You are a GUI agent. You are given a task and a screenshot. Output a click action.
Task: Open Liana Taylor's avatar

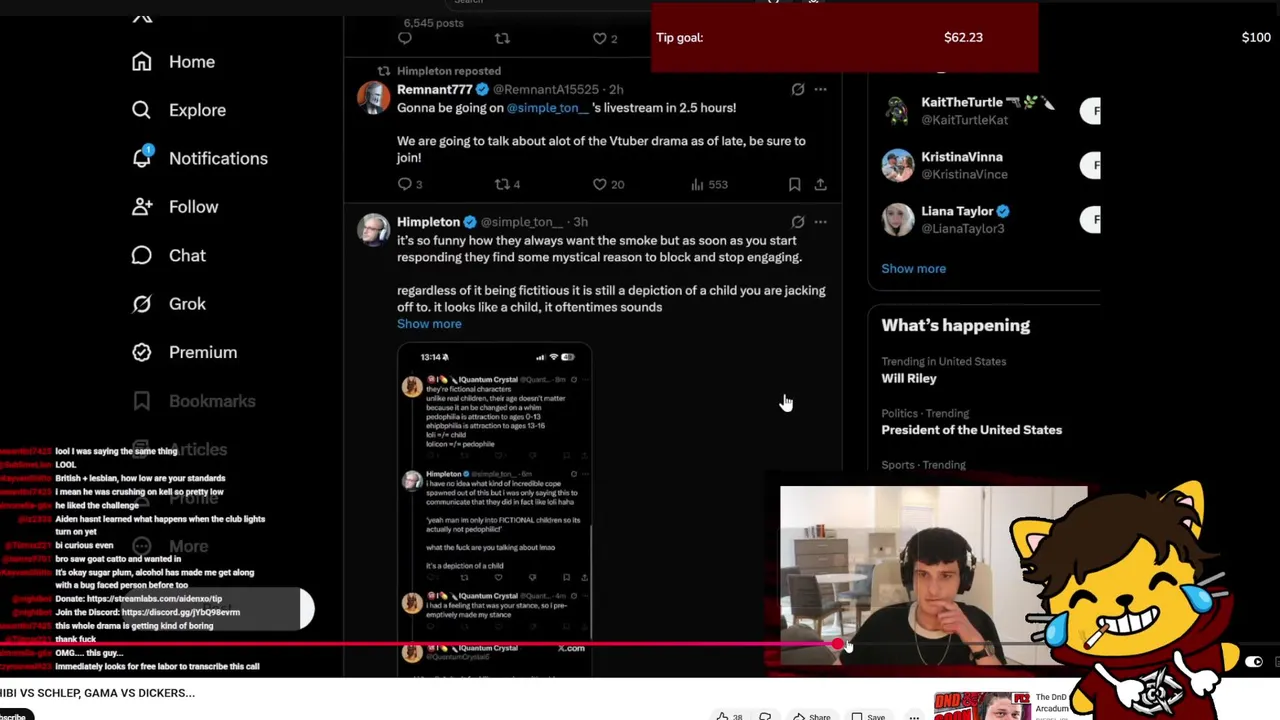[898, 220]
